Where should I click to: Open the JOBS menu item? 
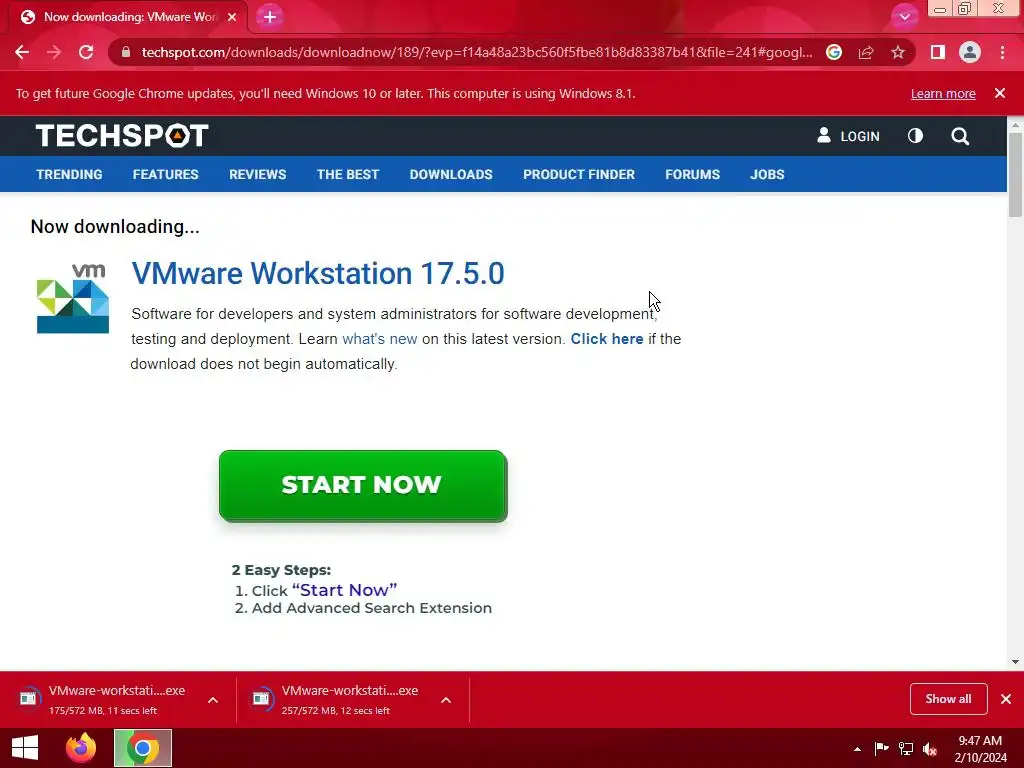(x=767, y=174)
